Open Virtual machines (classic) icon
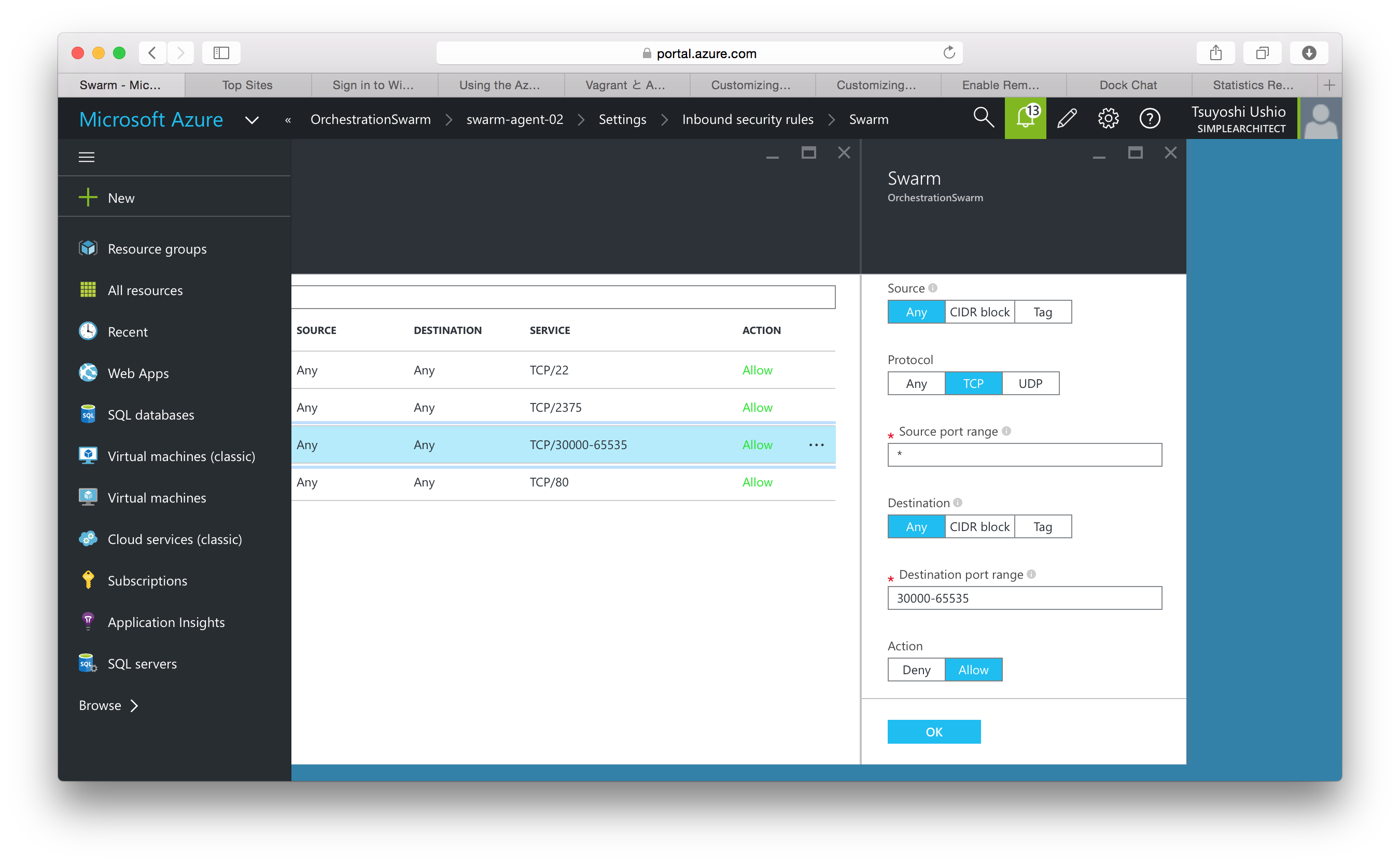The height and width of the screenshot is (864, 1400). point(88,455)
